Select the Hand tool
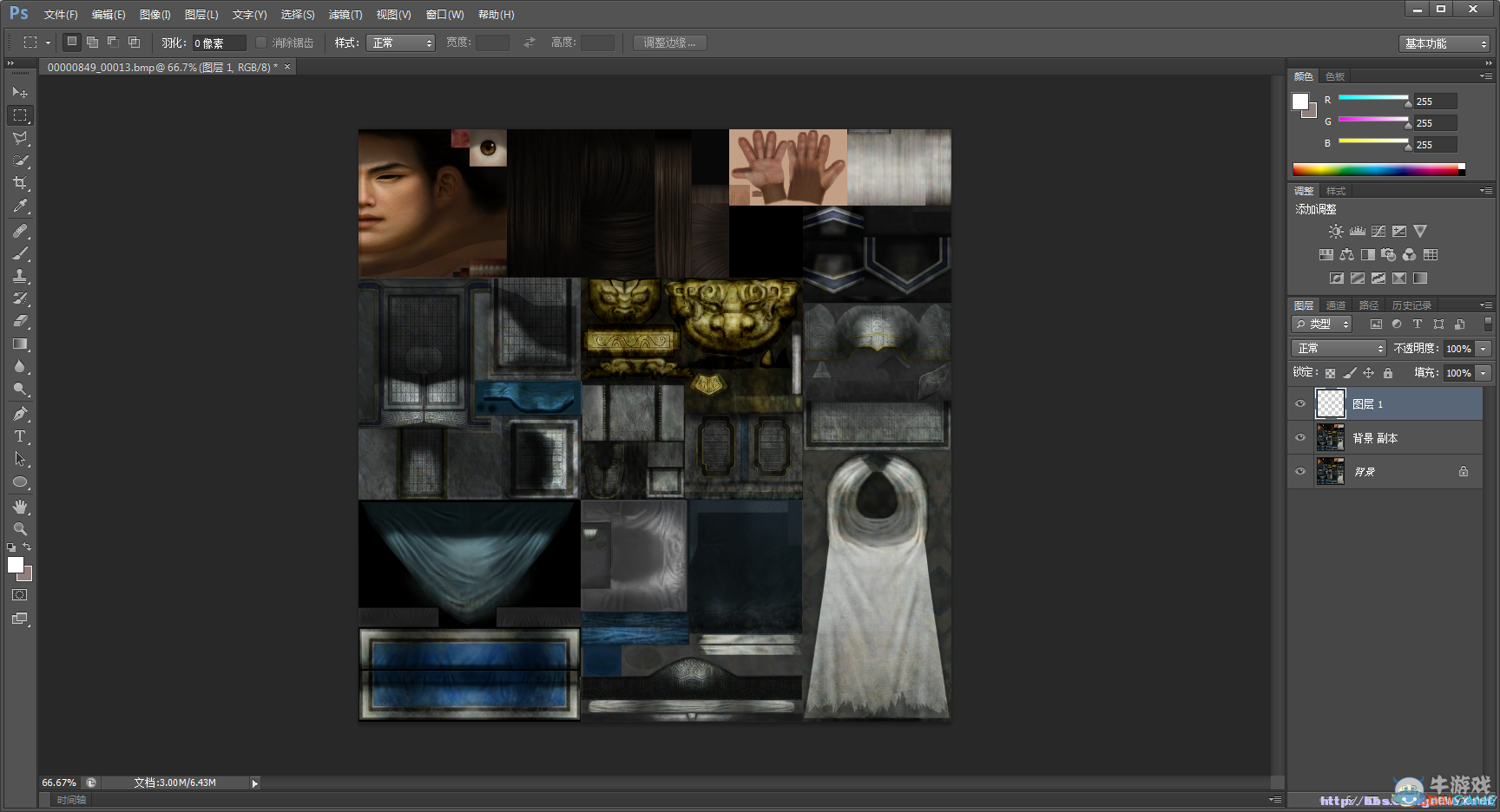Screen dimensions: 1500x812 [20, 507]
